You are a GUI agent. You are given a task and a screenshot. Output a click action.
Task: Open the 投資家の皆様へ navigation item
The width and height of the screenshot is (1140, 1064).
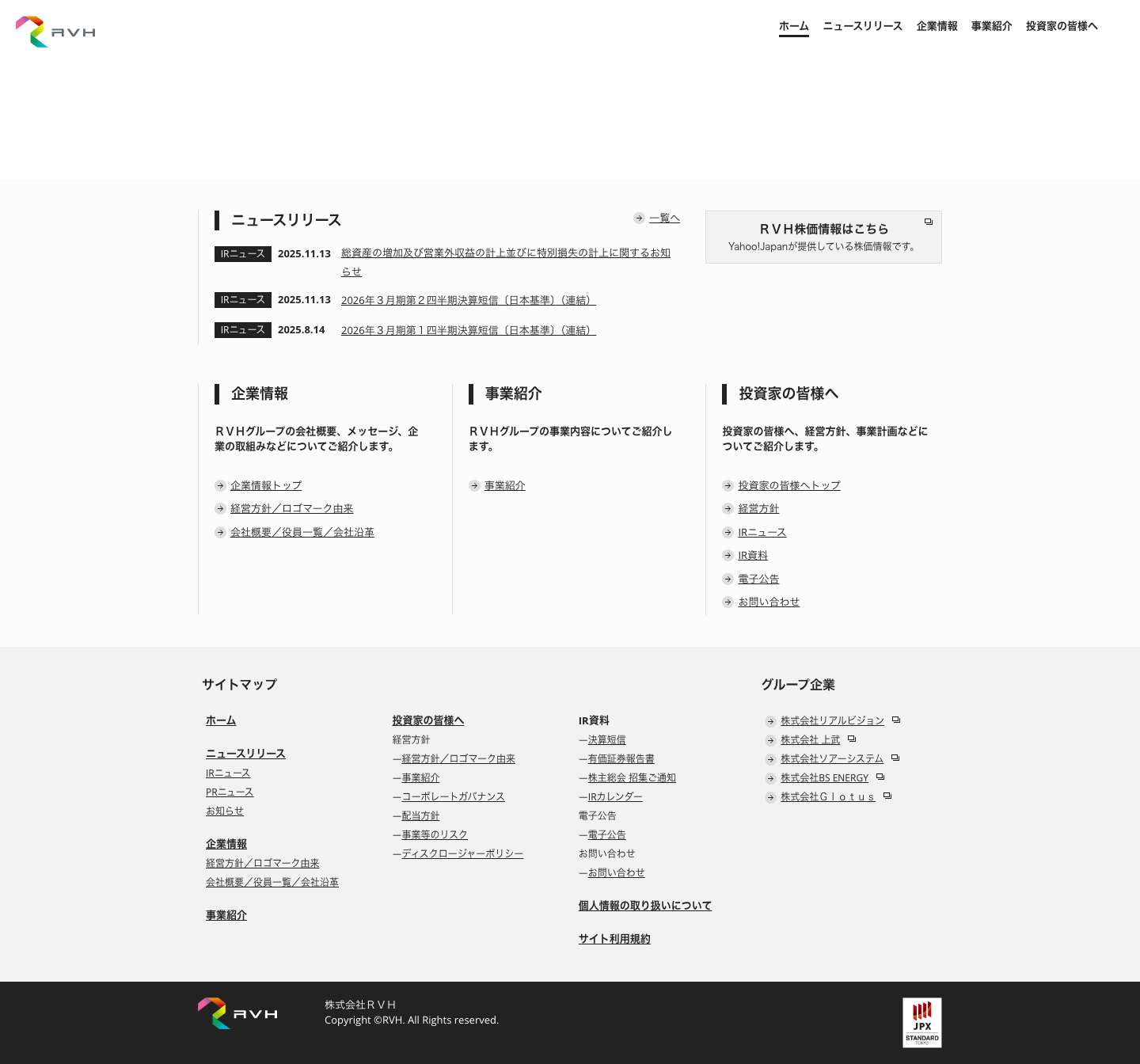pos(1061,26)
